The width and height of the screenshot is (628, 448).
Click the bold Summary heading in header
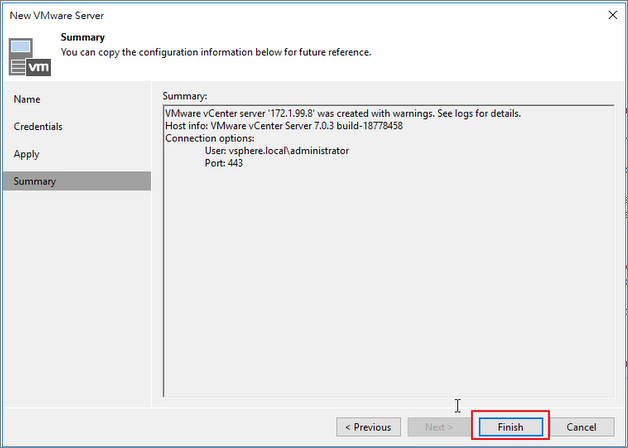83,37
